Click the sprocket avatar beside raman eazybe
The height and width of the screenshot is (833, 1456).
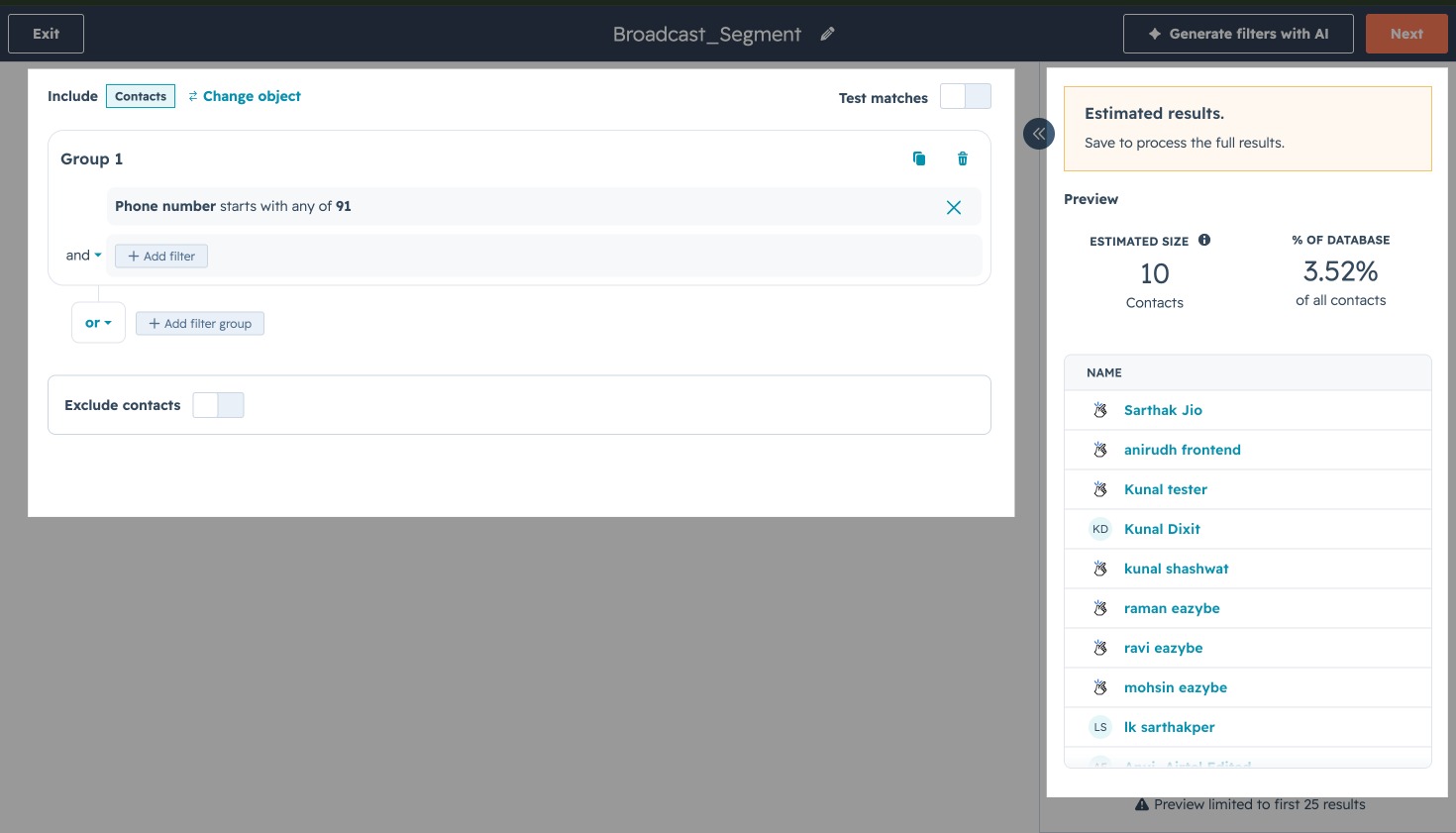click(1100, 608)
